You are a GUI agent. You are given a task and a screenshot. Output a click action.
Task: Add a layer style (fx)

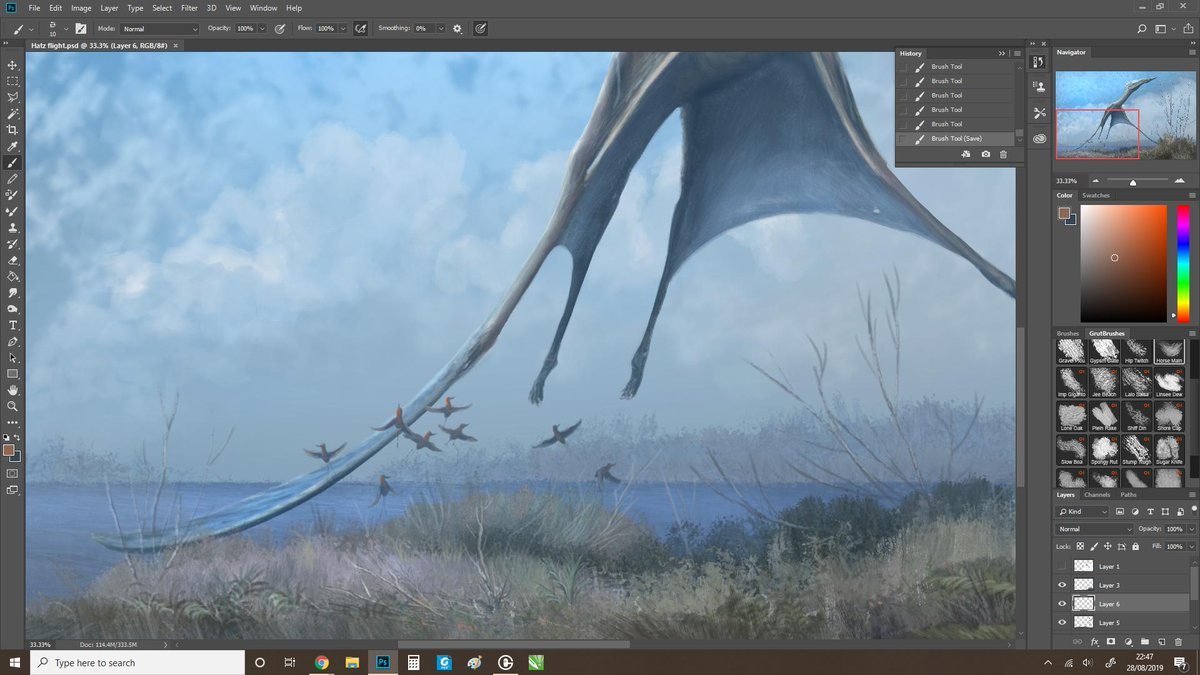[1095, 640]
